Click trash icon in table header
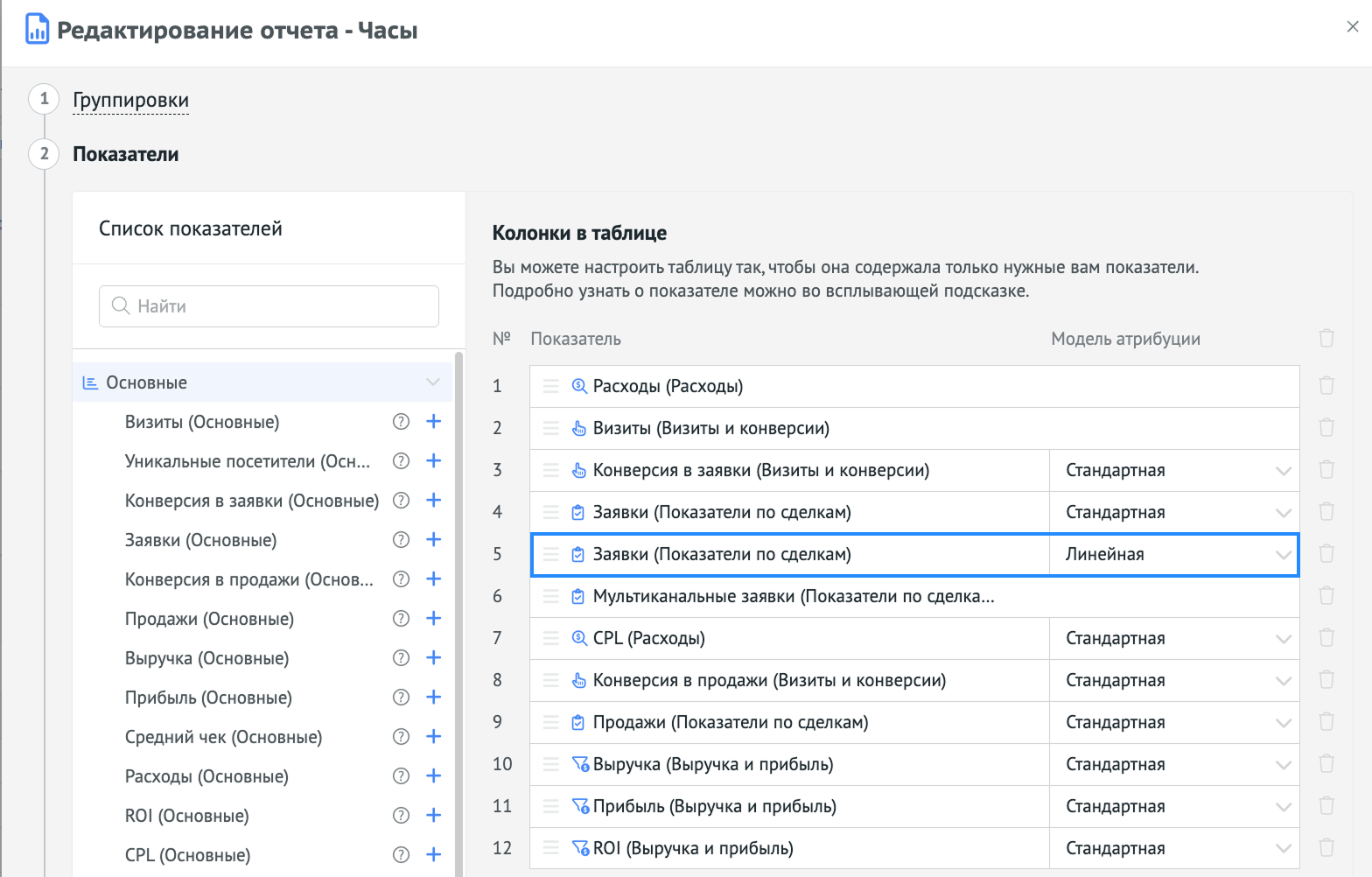 [x=1326, y=339]
